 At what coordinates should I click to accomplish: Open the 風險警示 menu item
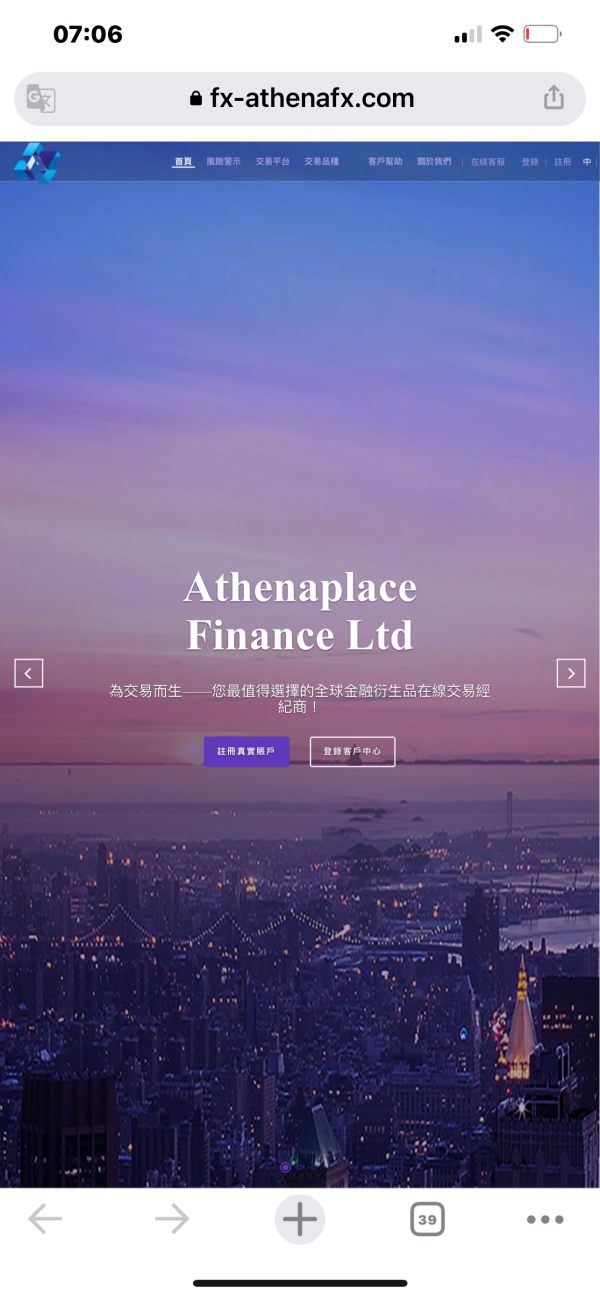pyautogui.click(x=224, y=161)
